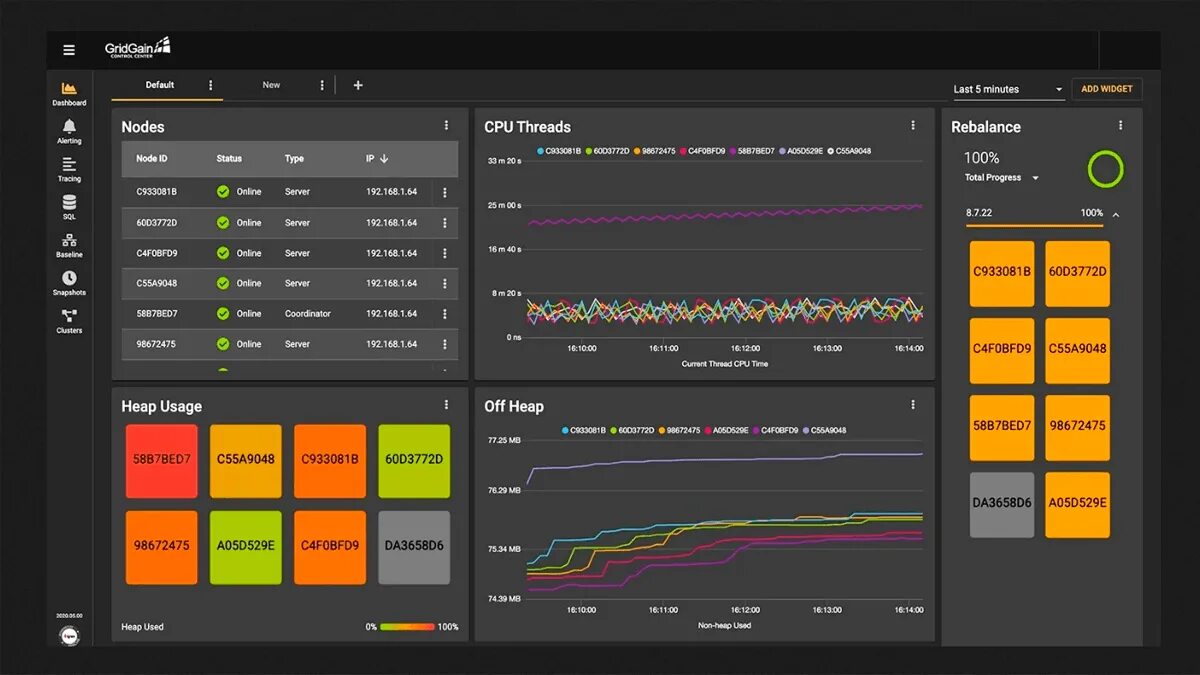Select C55A9048 tile in Rebalance panel
The image size is (1200, 675).
(x=1078, y=350)
